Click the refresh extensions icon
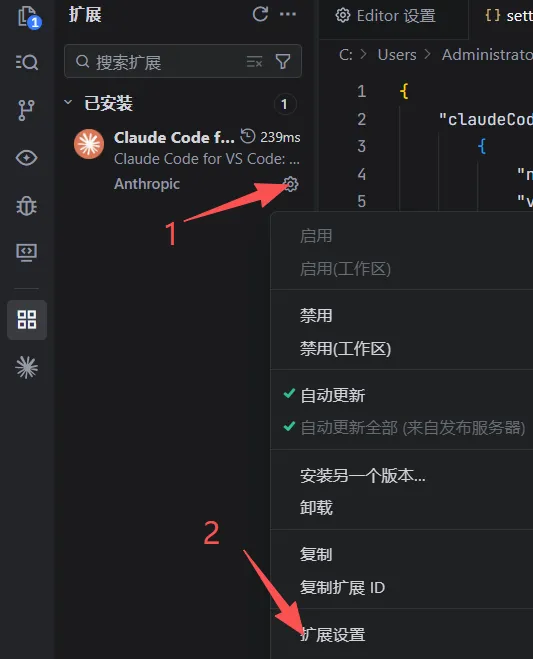This screenshot has height=659, width=533. tap(260, 14)
